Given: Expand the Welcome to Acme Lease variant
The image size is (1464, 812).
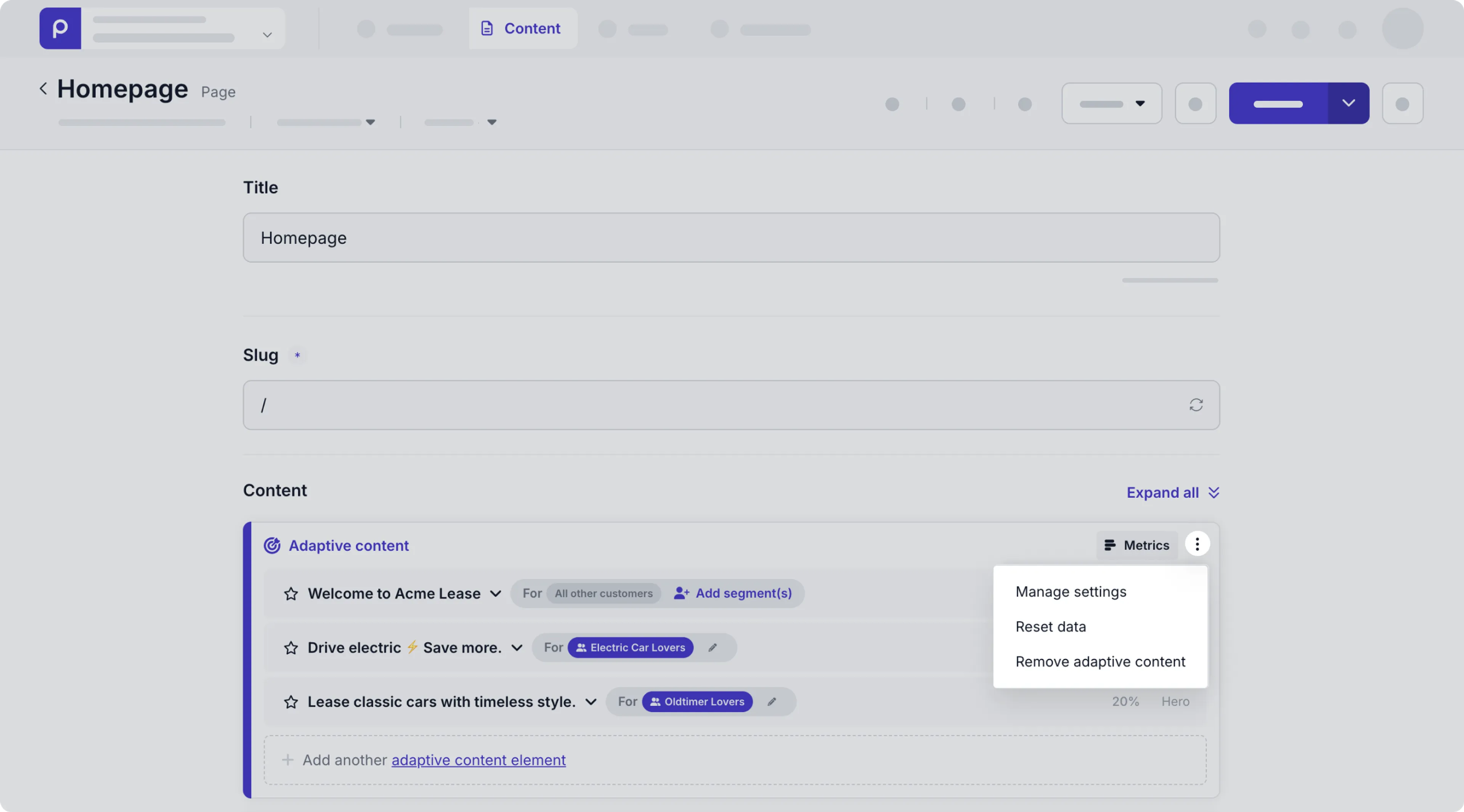Looking at the screenshot, I should (495, 594).
